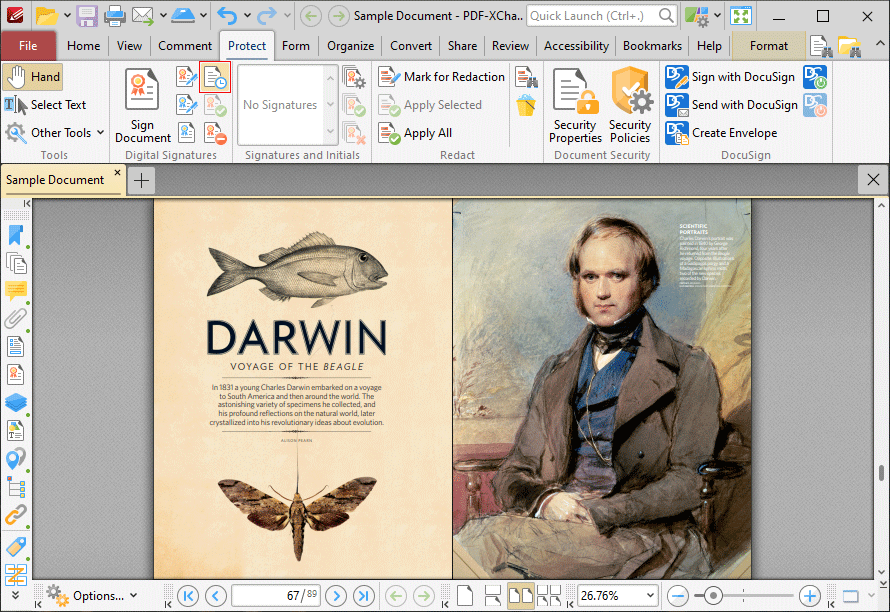This screenshot has height=612, width=890.
Task: Click the Save floppy disk icon
Action: point(87,16)
